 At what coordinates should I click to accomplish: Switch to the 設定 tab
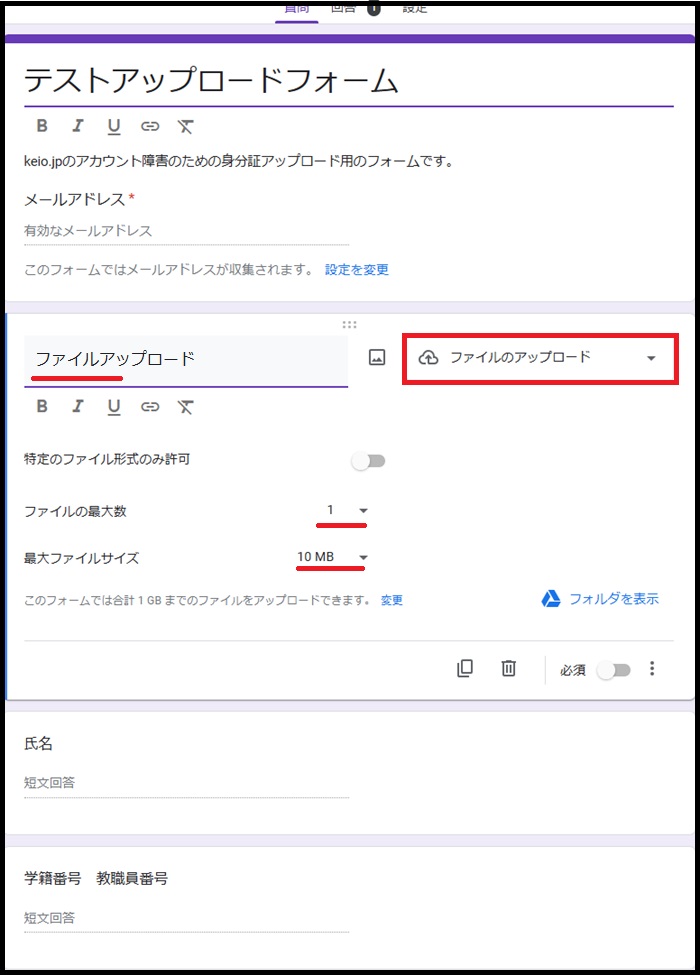click(x=414, y=8)
